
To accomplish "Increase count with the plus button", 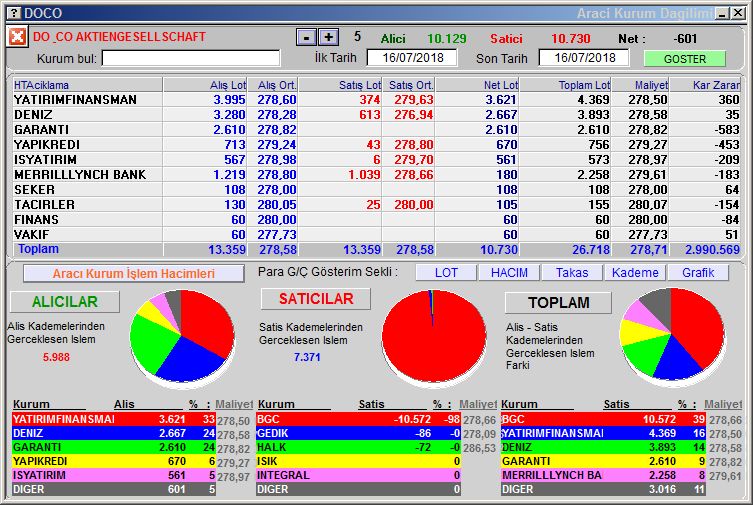I will click(x=329, y=37).
